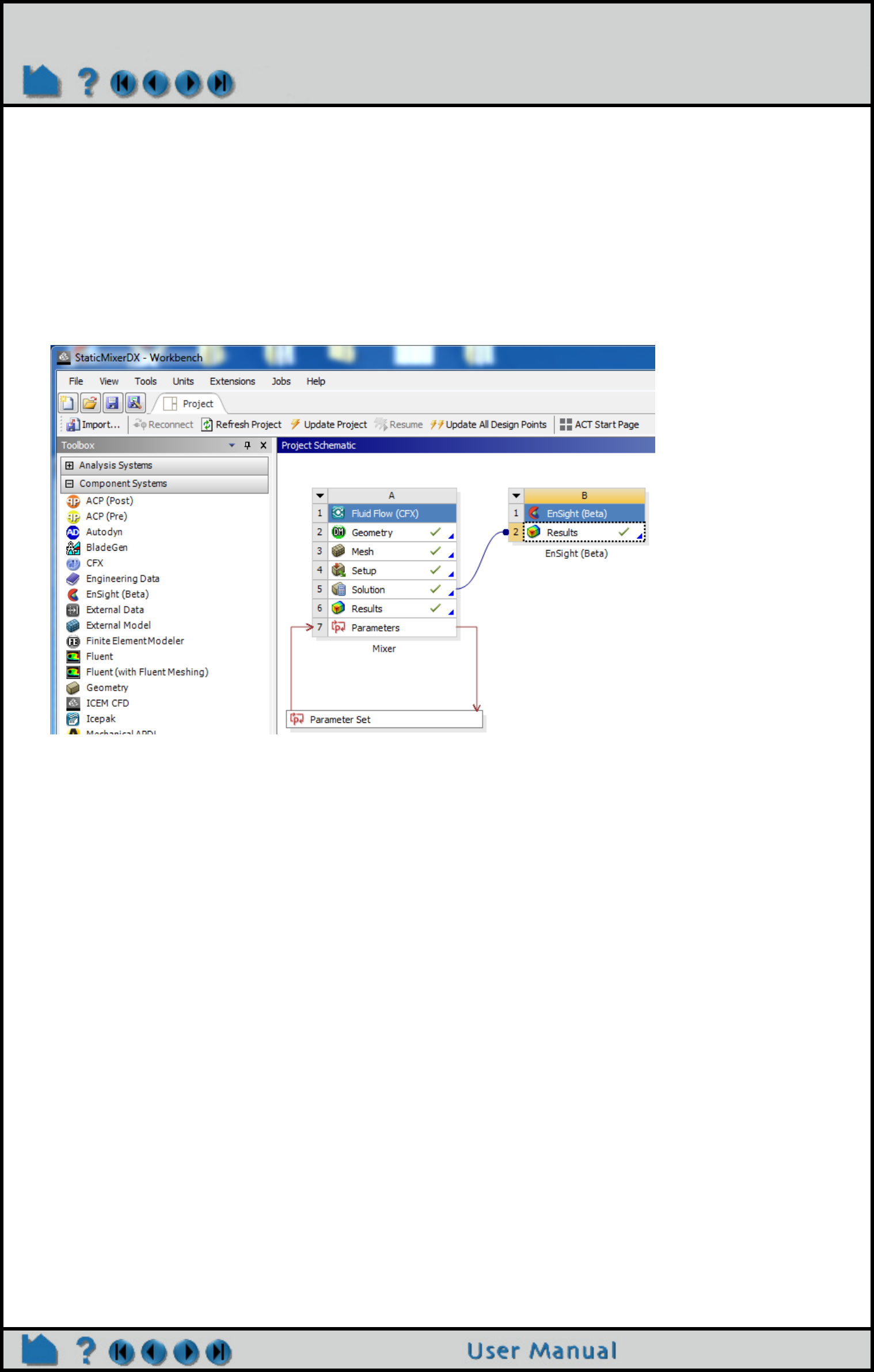
Task: Click footer next-page navigation button
Action: (186, 1352)
